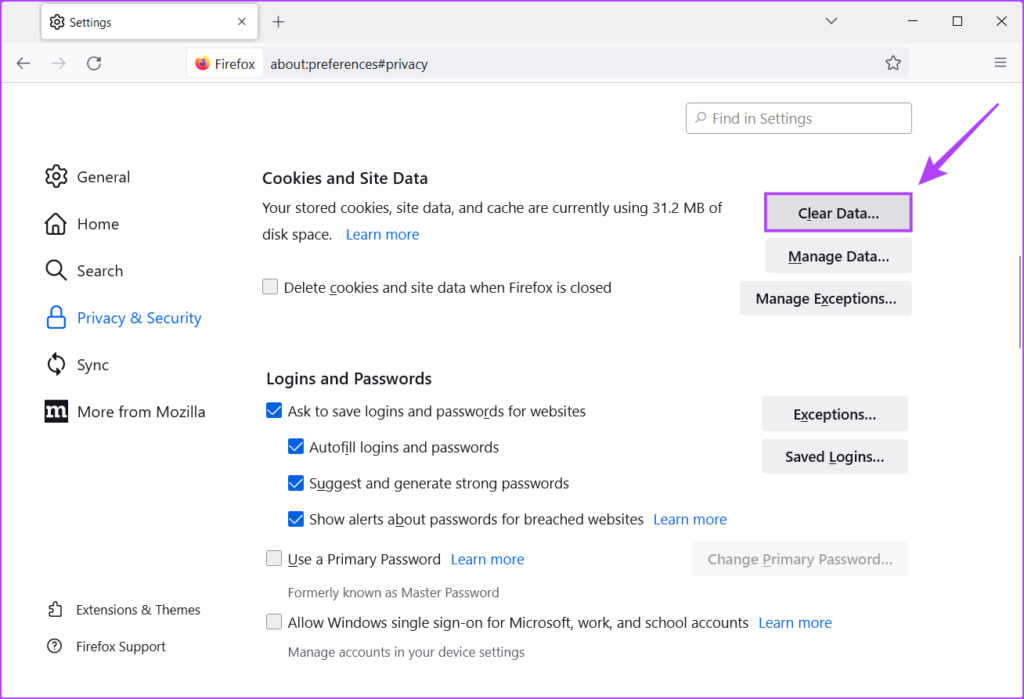This screenshot has width=1024, height=699.
Task: Open a new browser tab
Action: pos(278,20)
